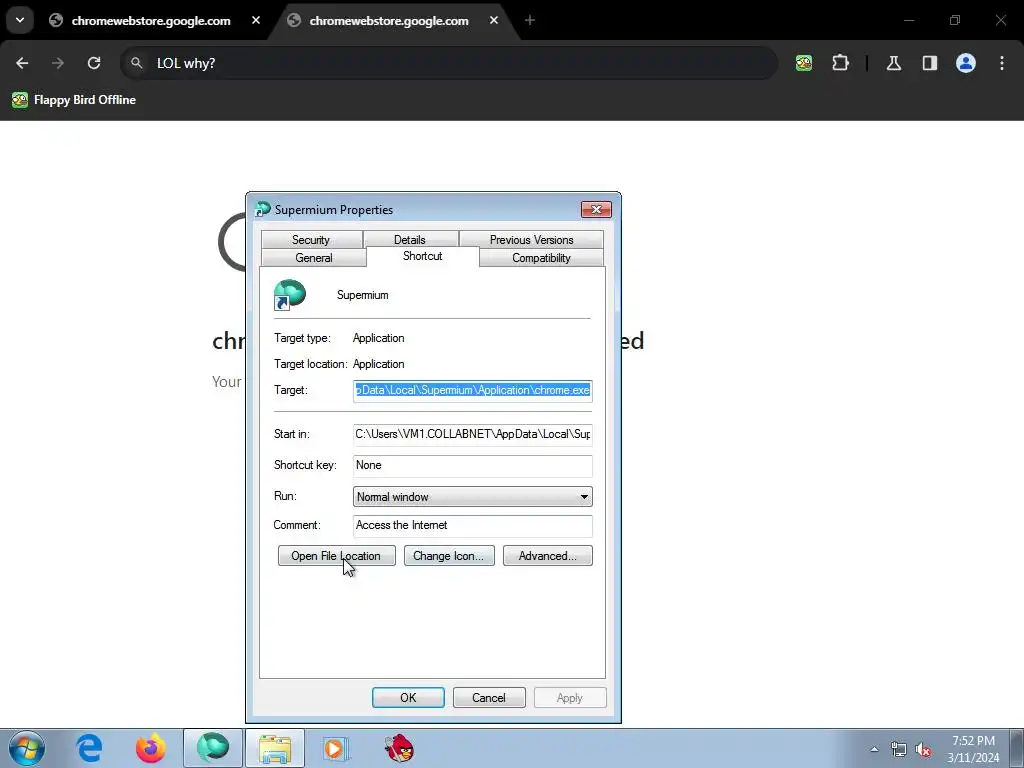Open the Compatibility tab
The image size is (1024, 768).
click(x=541, y=258)
